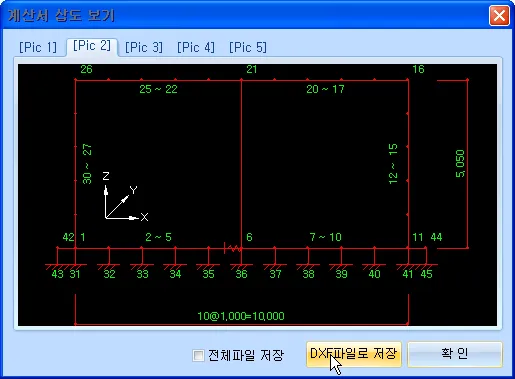
Task: Click support node label 36
Action: [x=241, y=274]
